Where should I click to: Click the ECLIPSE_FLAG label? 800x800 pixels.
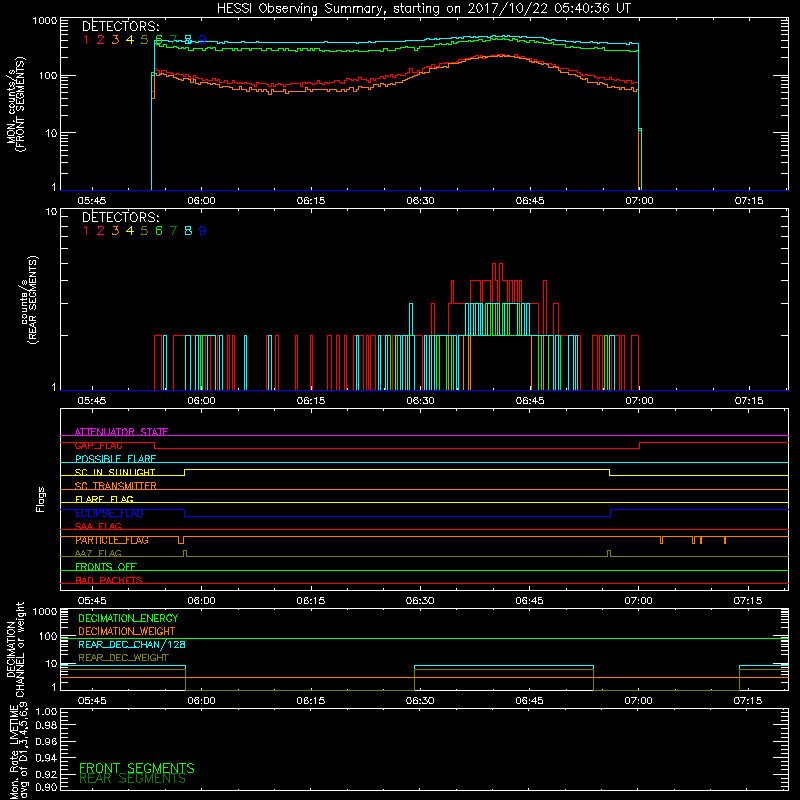coord(109,513)
